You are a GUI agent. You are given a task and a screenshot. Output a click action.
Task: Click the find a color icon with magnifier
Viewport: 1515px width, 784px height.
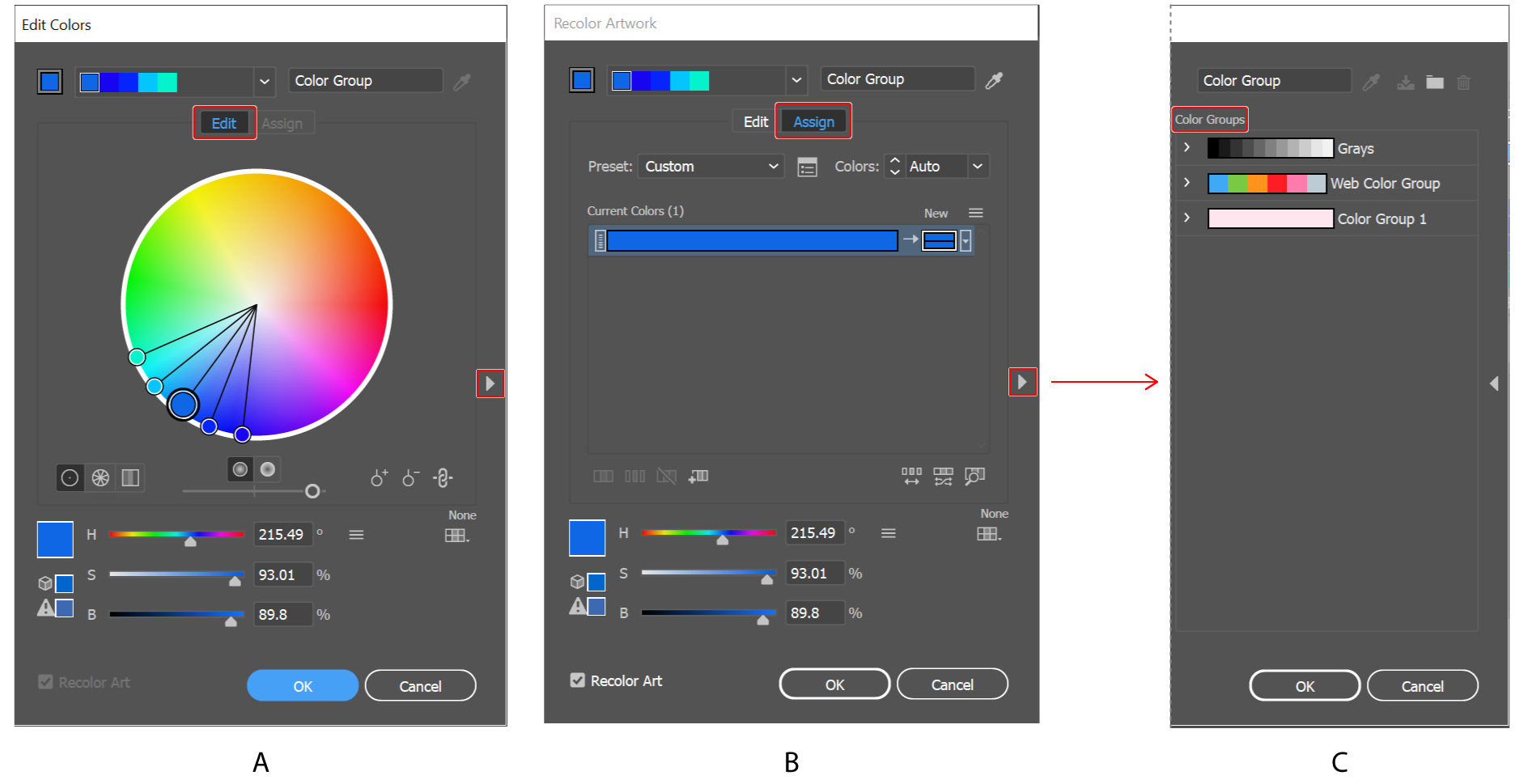click(x=975, y=477)
